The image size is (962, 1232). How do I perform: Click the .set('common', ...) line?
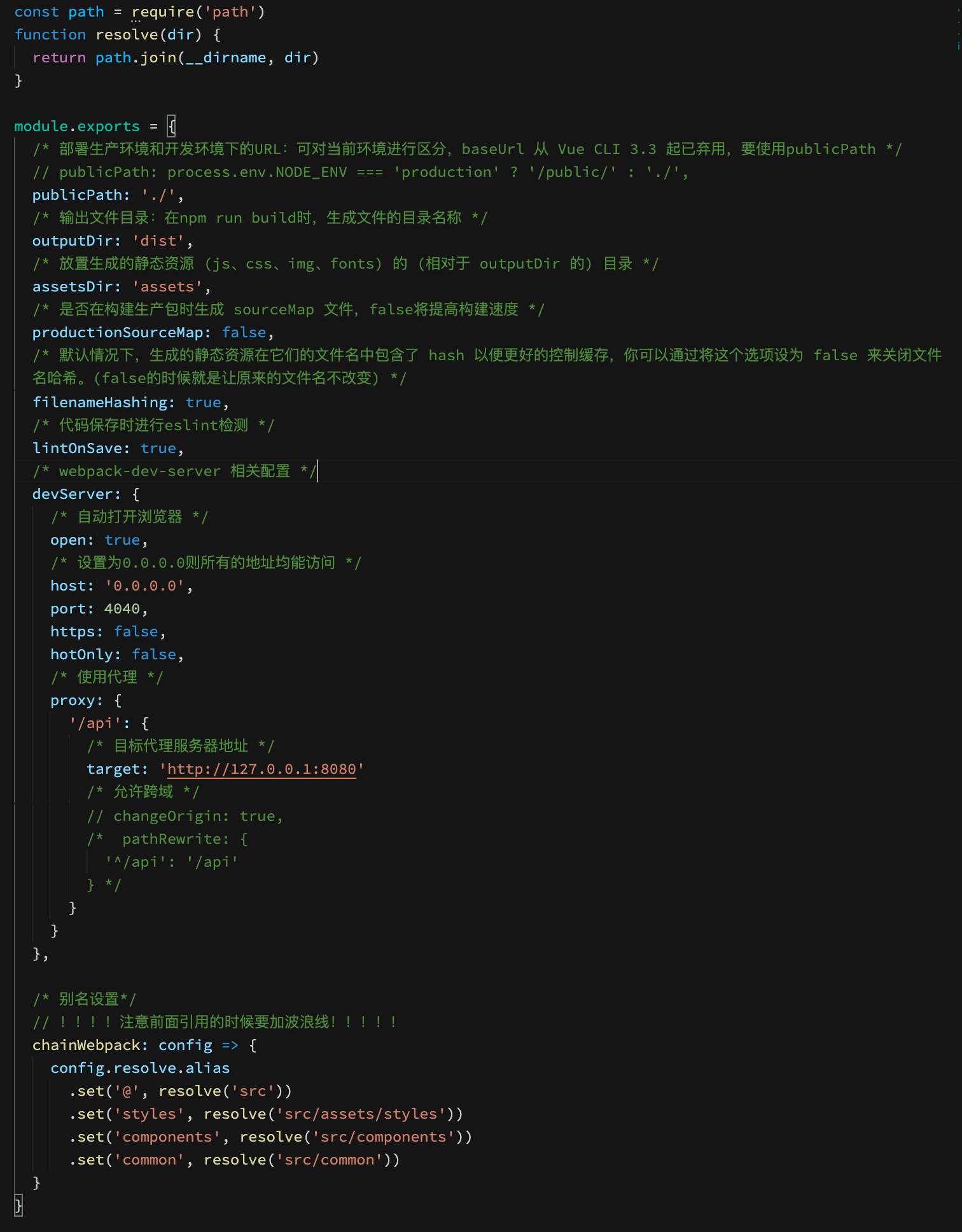[235, 1159]
